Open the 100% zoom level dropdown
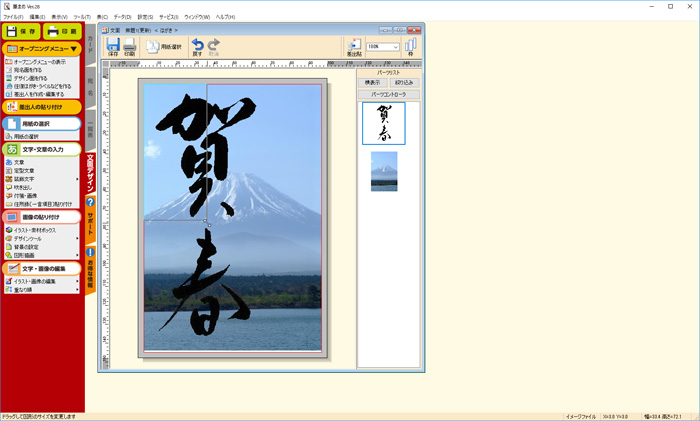Screen dimensions: 700x421 click(x=383, y=47)
